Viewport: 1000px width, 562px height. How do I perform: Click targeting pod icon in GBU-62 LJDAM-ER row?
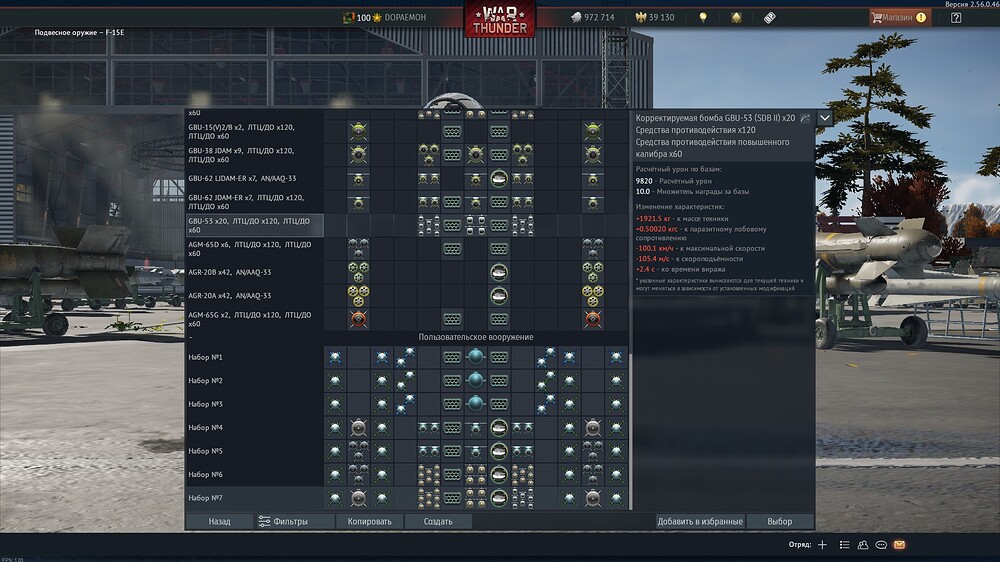click(499, 179)
